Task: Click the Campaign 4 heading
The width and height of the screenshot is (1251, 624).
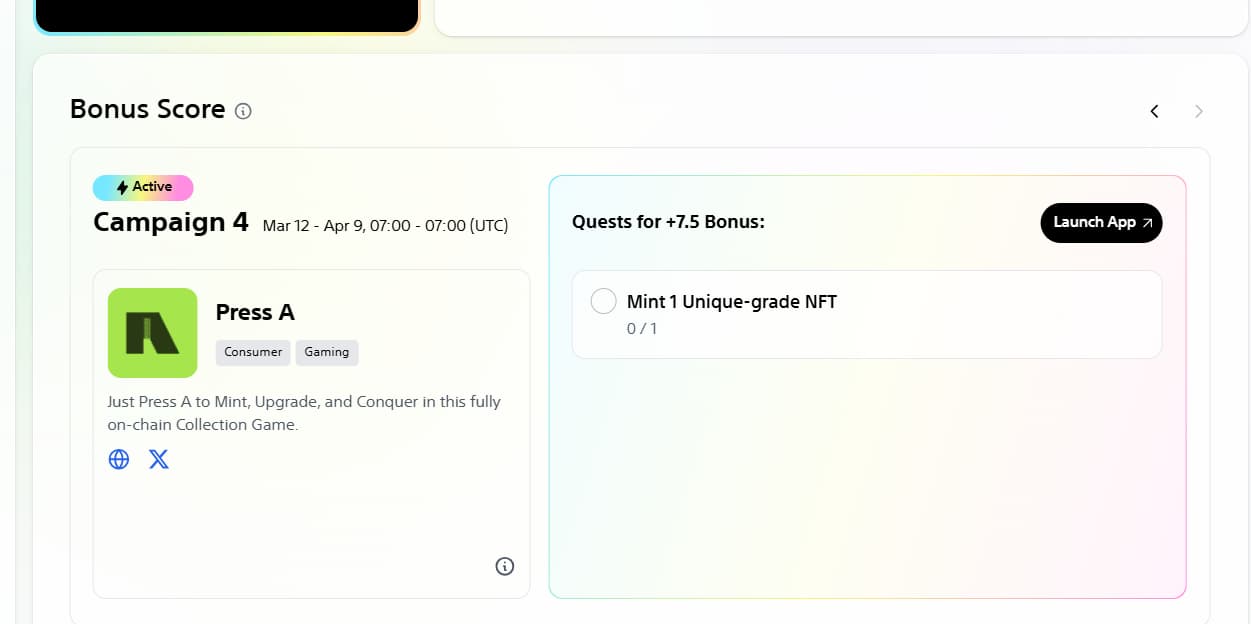Action: (x=170, y=222)
